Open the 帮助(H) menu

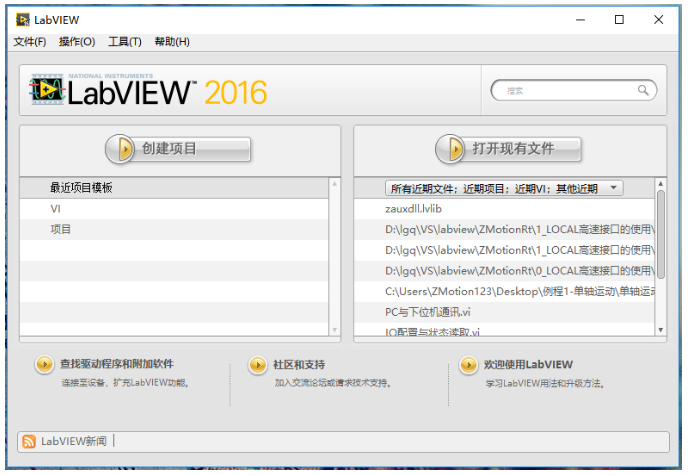172,42
